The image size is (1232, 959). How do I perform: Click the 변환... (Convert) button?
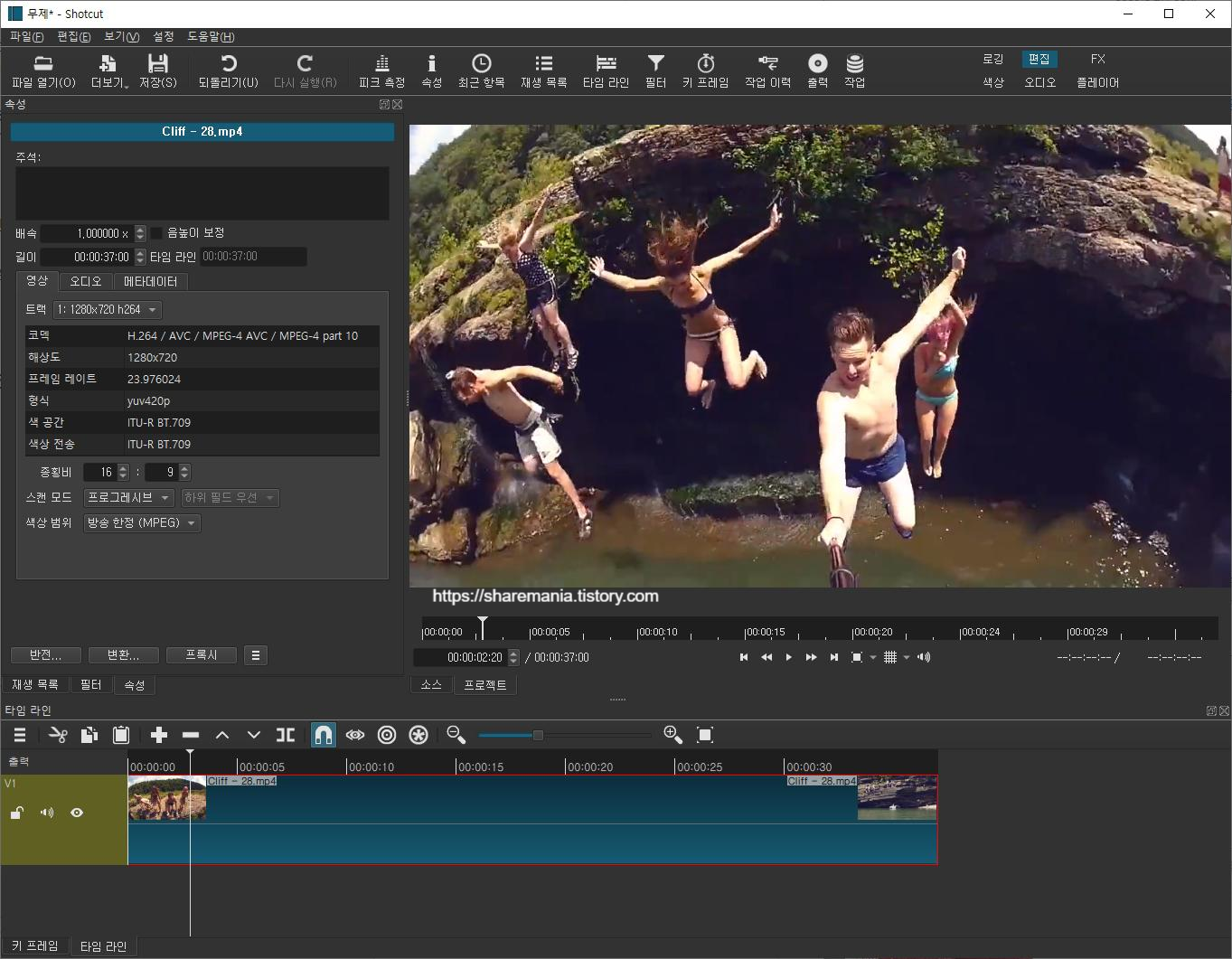click(123, 655)
